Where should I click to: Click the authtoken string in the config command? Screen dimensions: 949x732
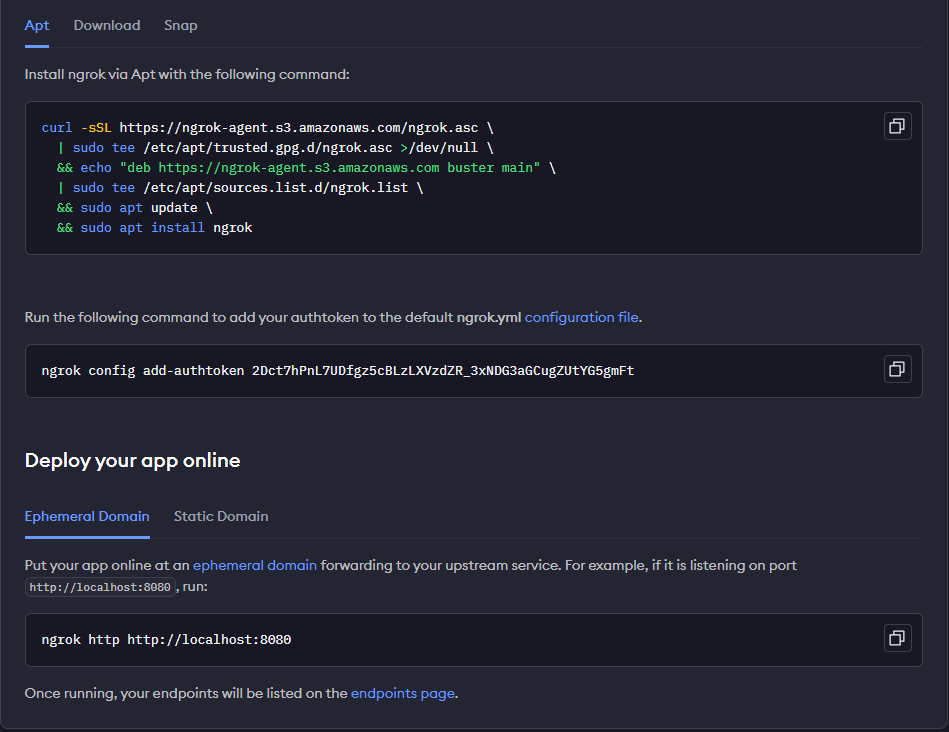pos(442,371)
